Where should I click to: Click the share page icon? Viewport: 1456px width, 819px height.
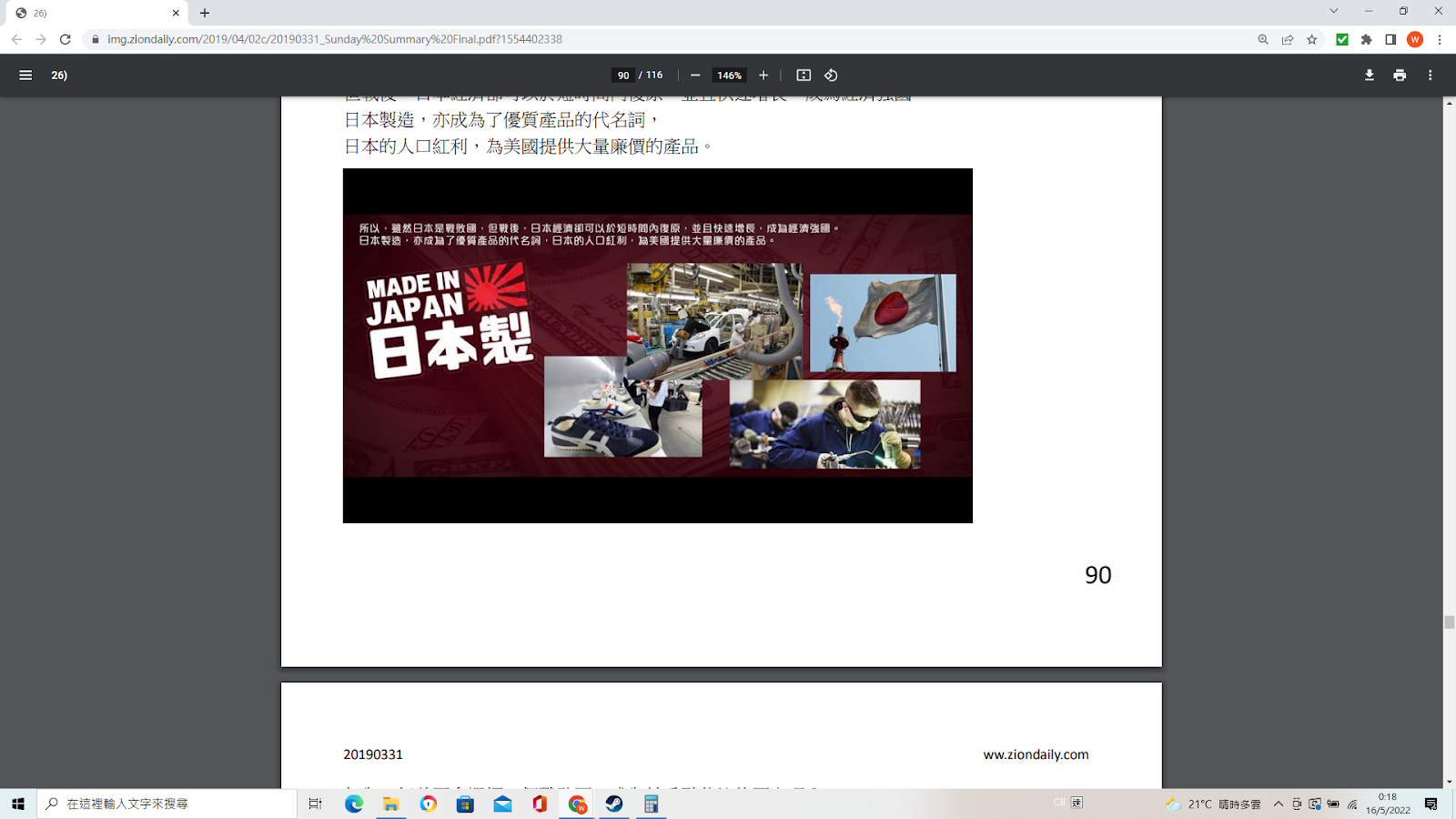[x=1288, y=39]
